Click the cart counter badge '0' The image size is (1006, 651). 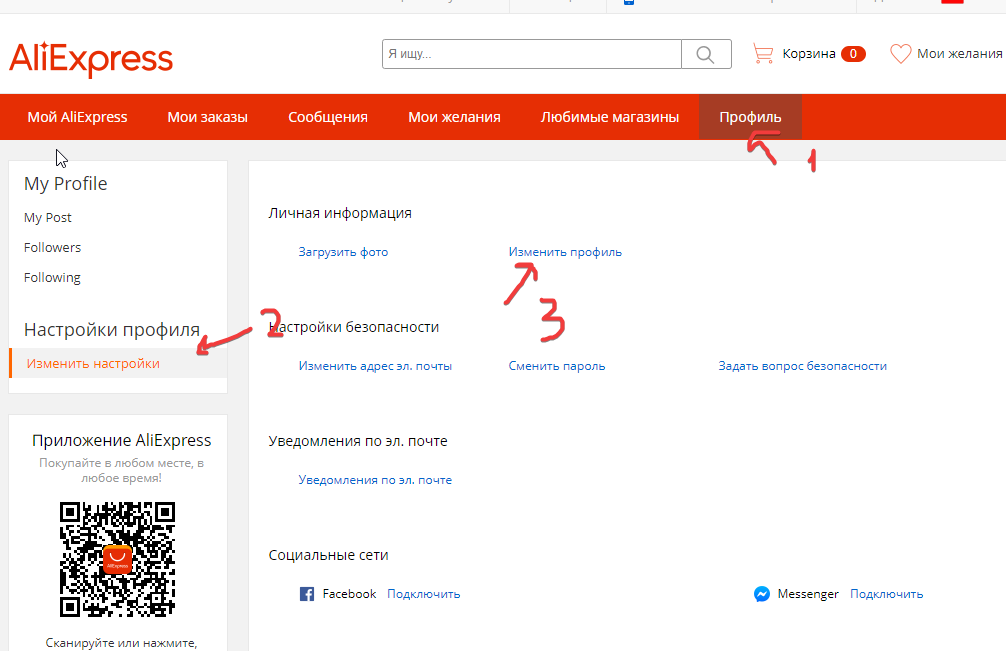click(x=853, y=54)
